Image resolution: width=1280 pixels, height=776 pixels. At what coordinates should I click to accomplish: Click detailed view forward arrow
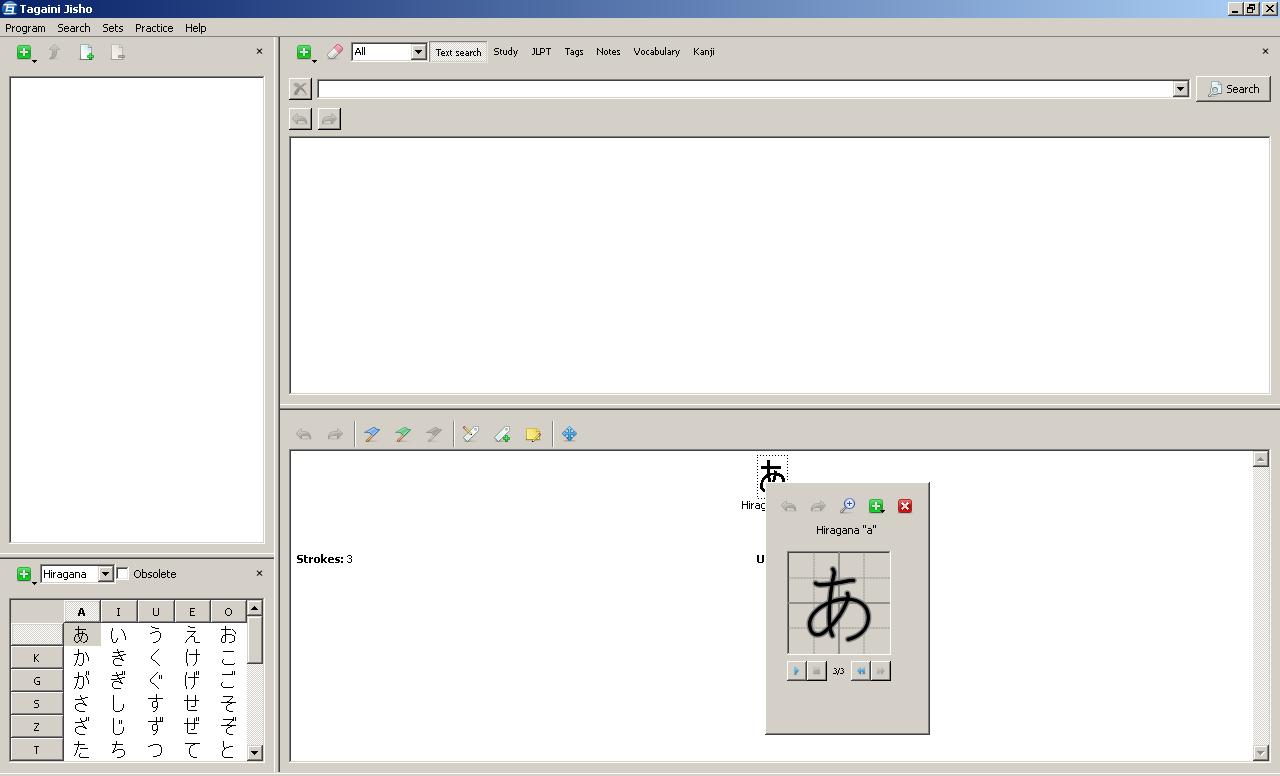pyautogui.click(x=335, y=435)
